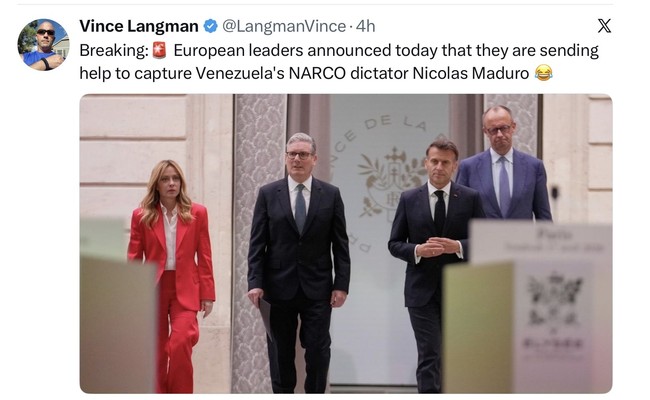Open the @LangmanVince handle link
This screenshot has width=650, height=400.
(x=284, y=26)
